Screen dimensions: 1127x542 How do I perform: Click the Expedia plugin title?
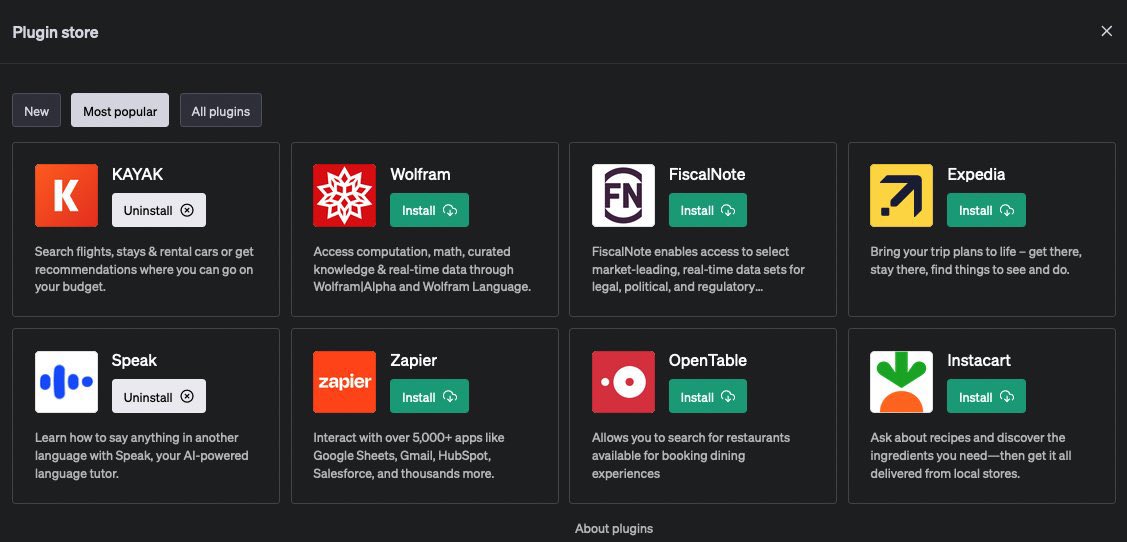(x=975, y=174)
